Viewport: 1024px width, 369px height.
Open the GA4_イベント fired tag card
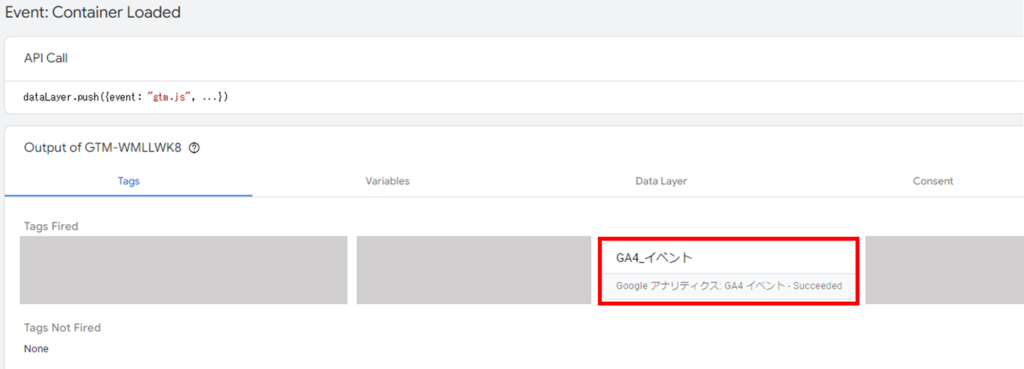tap(728, 272)
